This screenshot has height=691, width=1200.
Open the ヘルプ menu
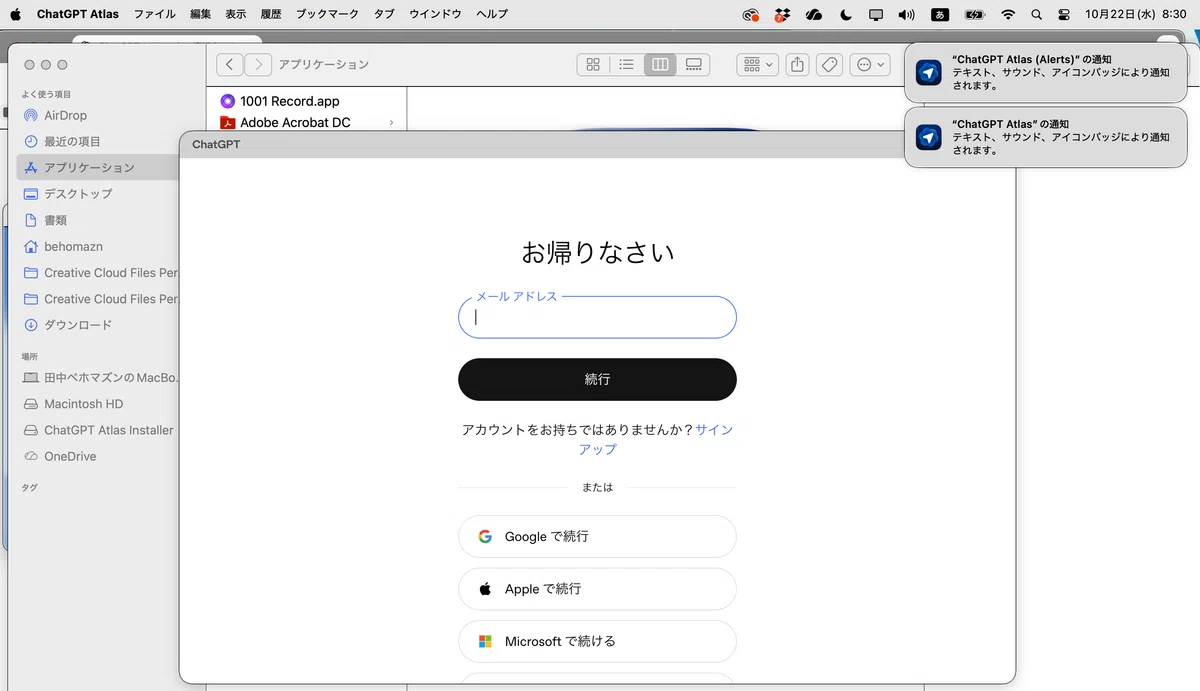click(x=492, y=14)
